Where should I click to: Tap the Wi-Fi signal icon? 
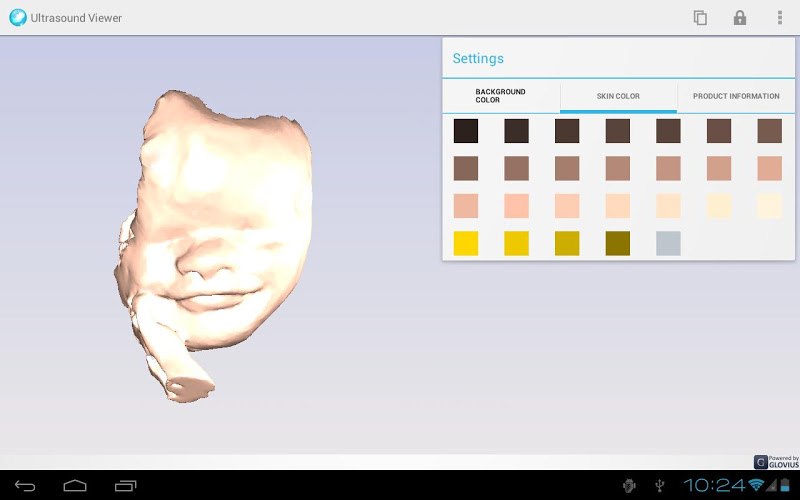point(756,485)
